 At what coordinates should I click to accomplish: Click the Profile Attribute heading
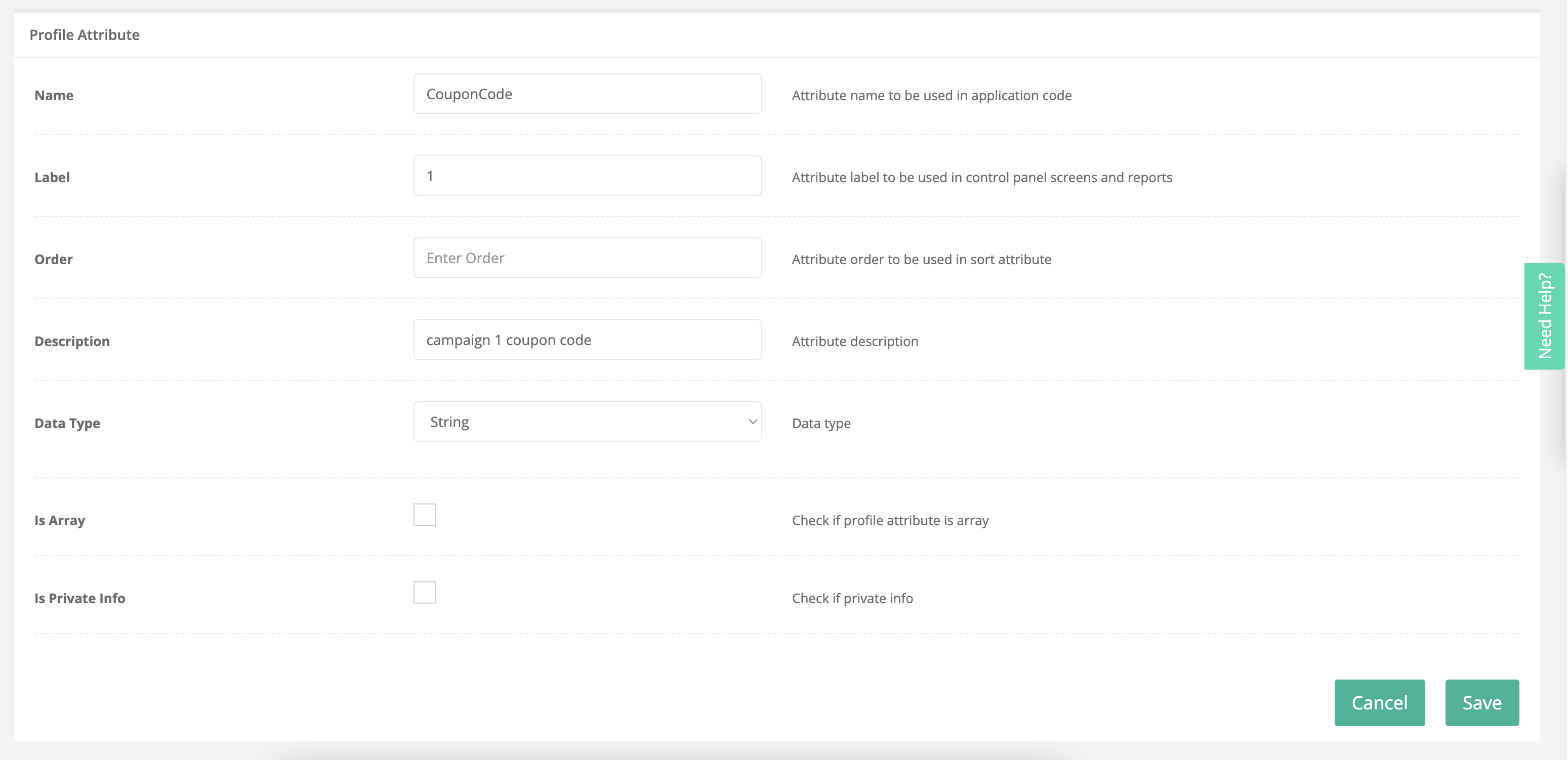[x=85, y=35]
